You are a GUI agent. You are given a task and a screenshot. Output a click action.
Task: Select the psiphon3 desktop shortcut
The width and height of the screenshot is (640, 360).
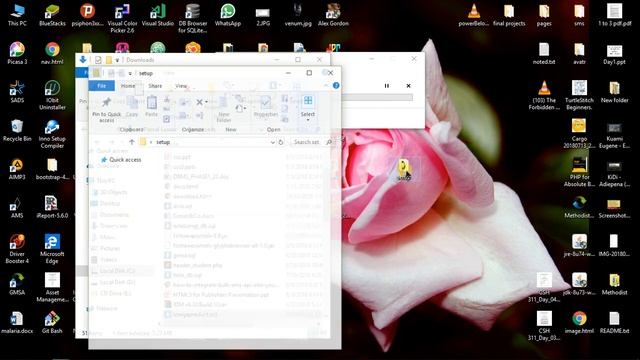click(87, 16)
